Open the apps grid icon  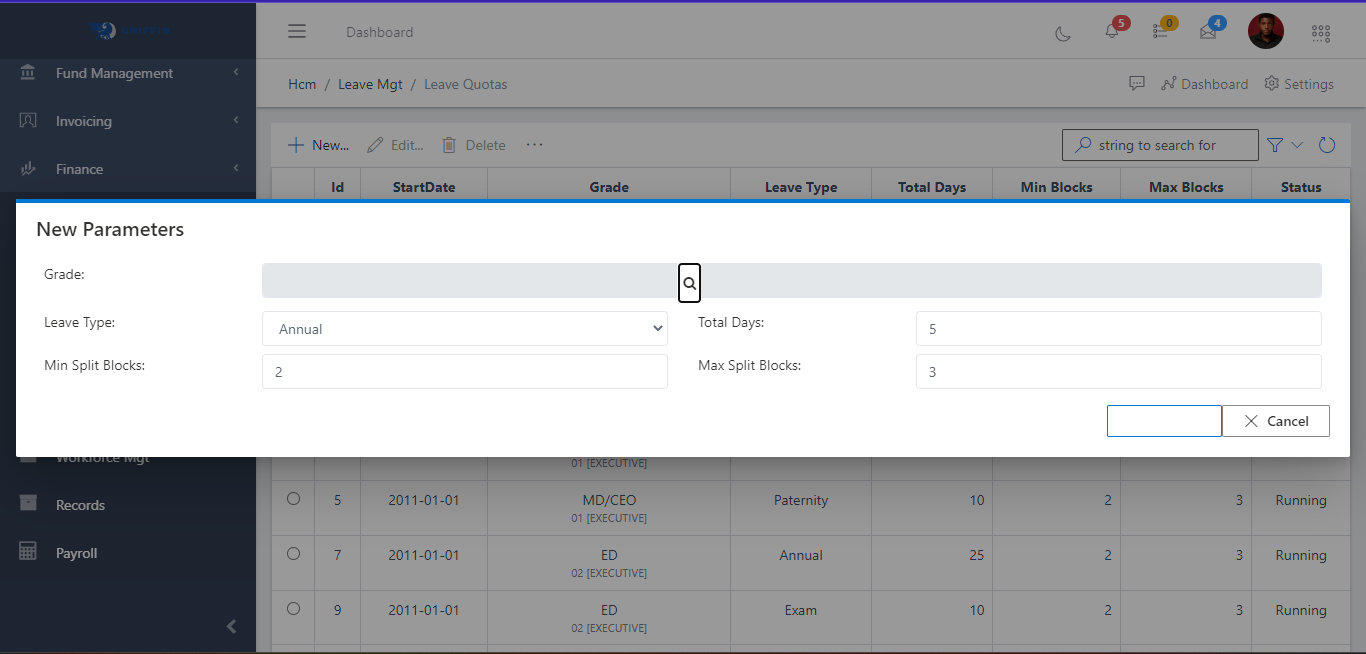(1321, 33)
